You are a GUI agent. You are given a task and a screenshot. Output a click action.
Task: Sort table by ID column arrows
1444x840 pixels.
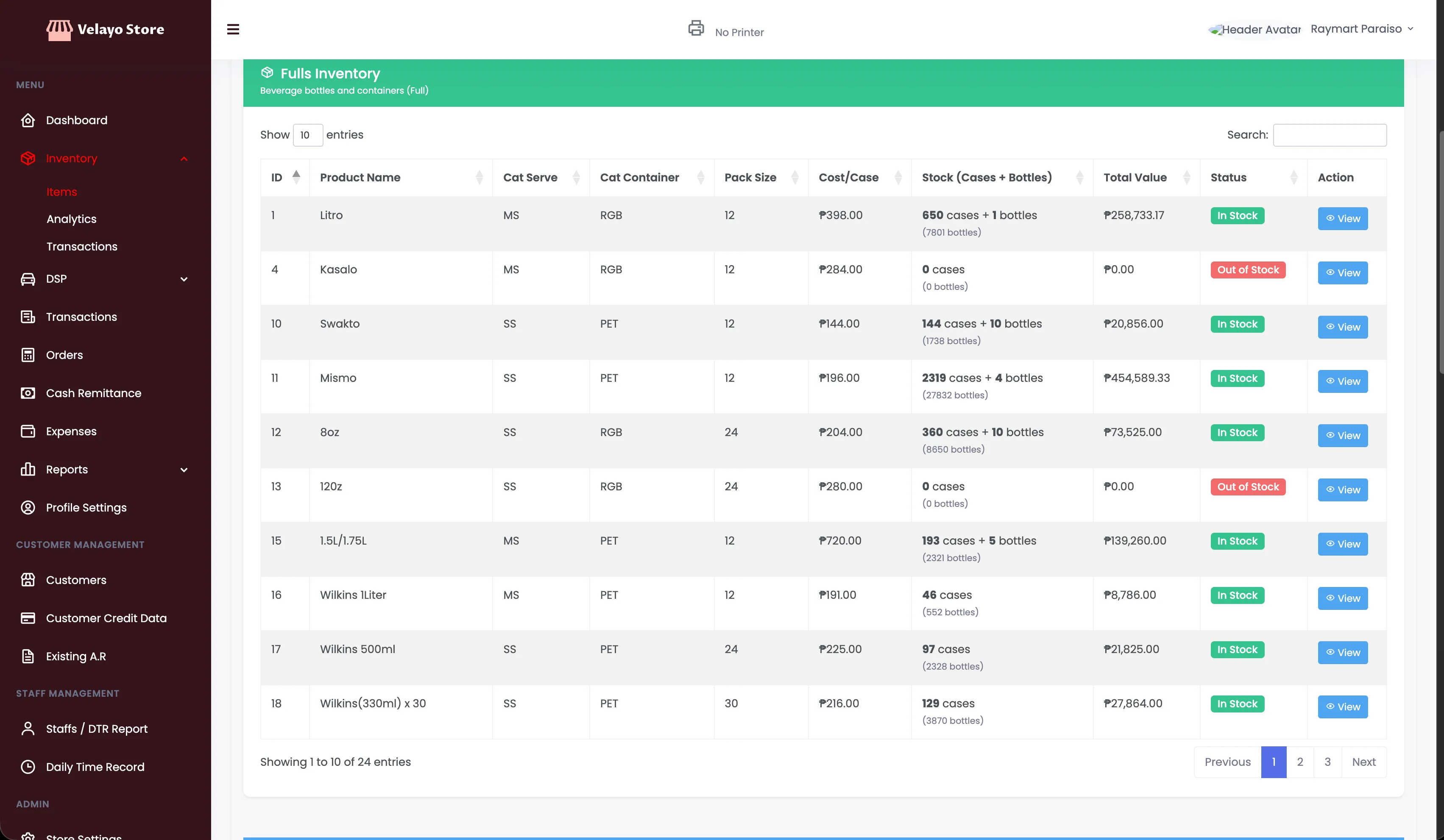click(x=296, y=177)
